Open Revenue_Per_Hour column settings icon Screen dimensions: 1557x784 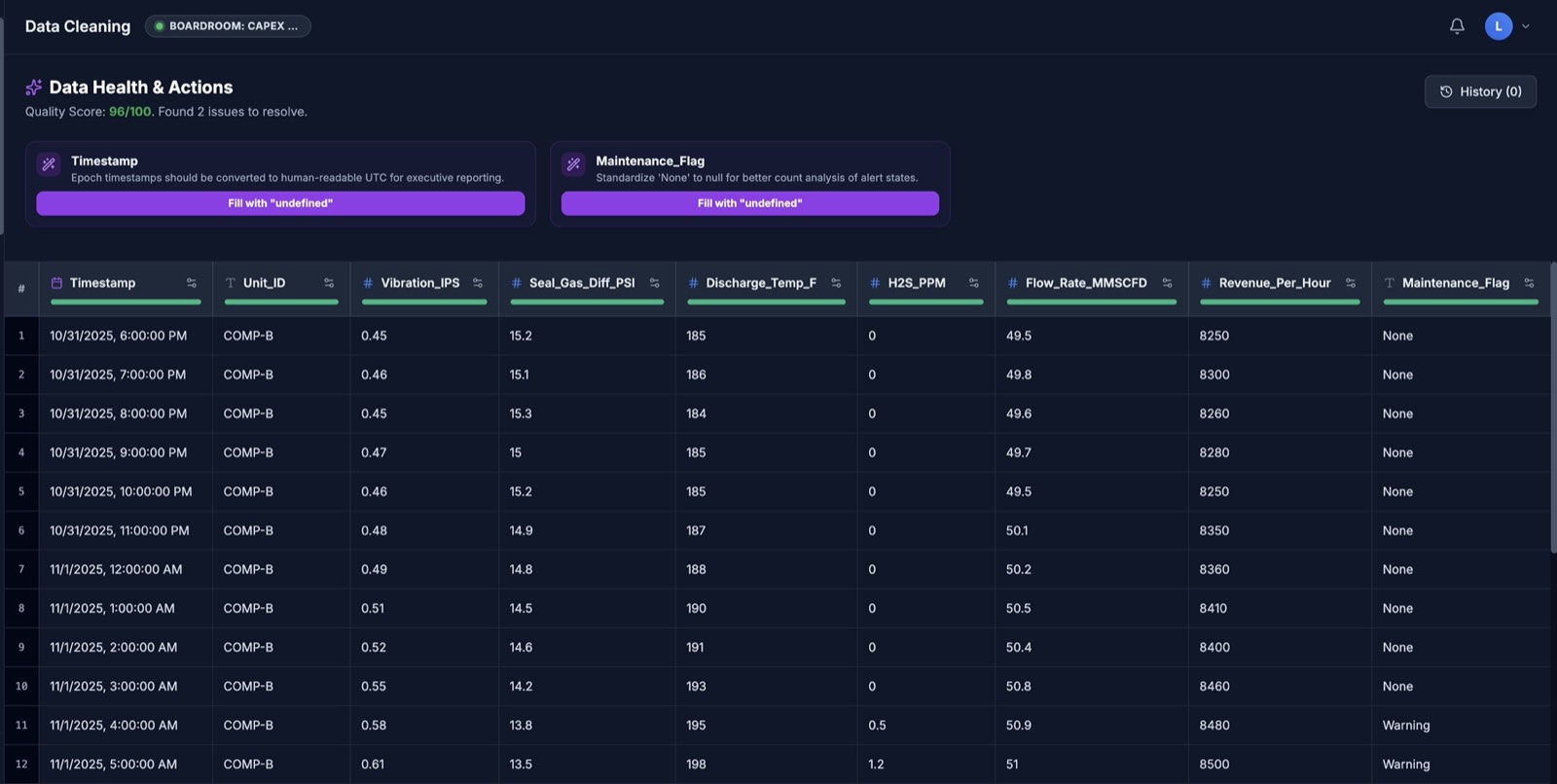pyautogui.click(x=1351, y=283)
